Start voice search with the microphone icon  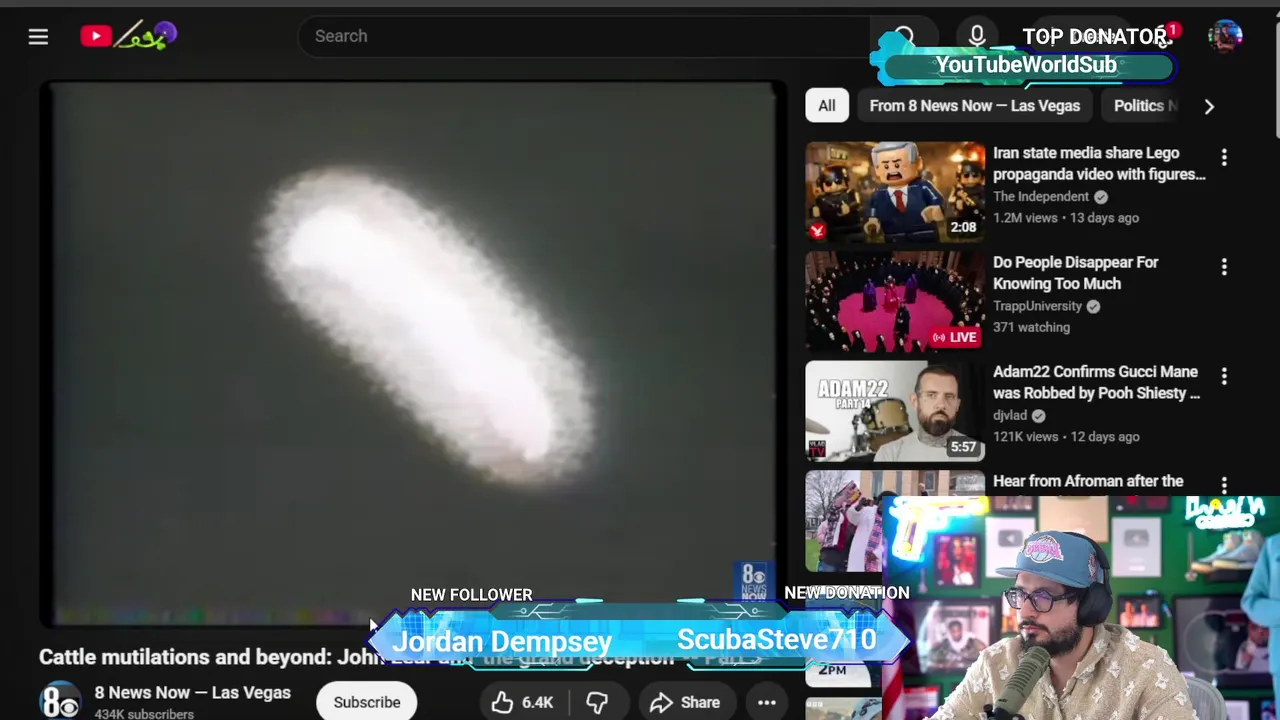(977, 36)
